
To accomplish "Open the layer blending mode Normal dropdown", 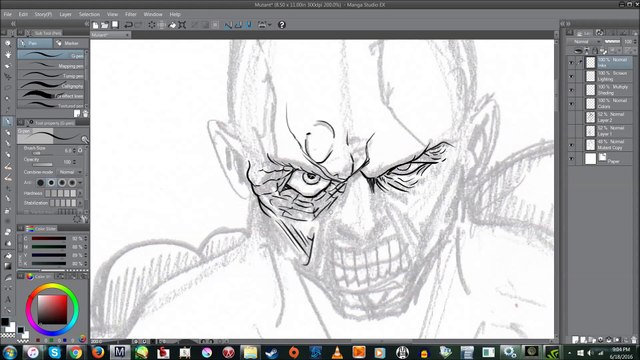I will (584, 42).
